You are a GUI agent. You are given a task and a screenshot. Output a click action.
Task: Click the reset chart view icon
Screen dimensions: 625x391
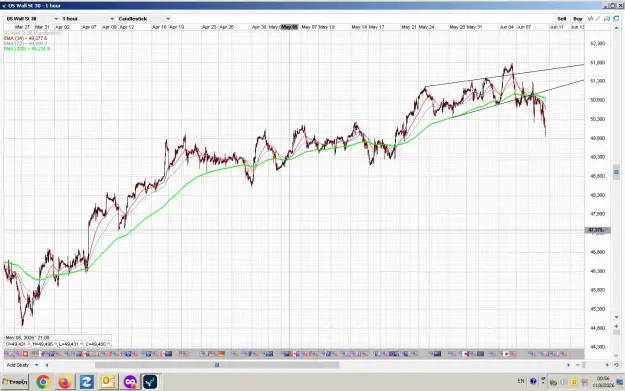coord(616,365)
